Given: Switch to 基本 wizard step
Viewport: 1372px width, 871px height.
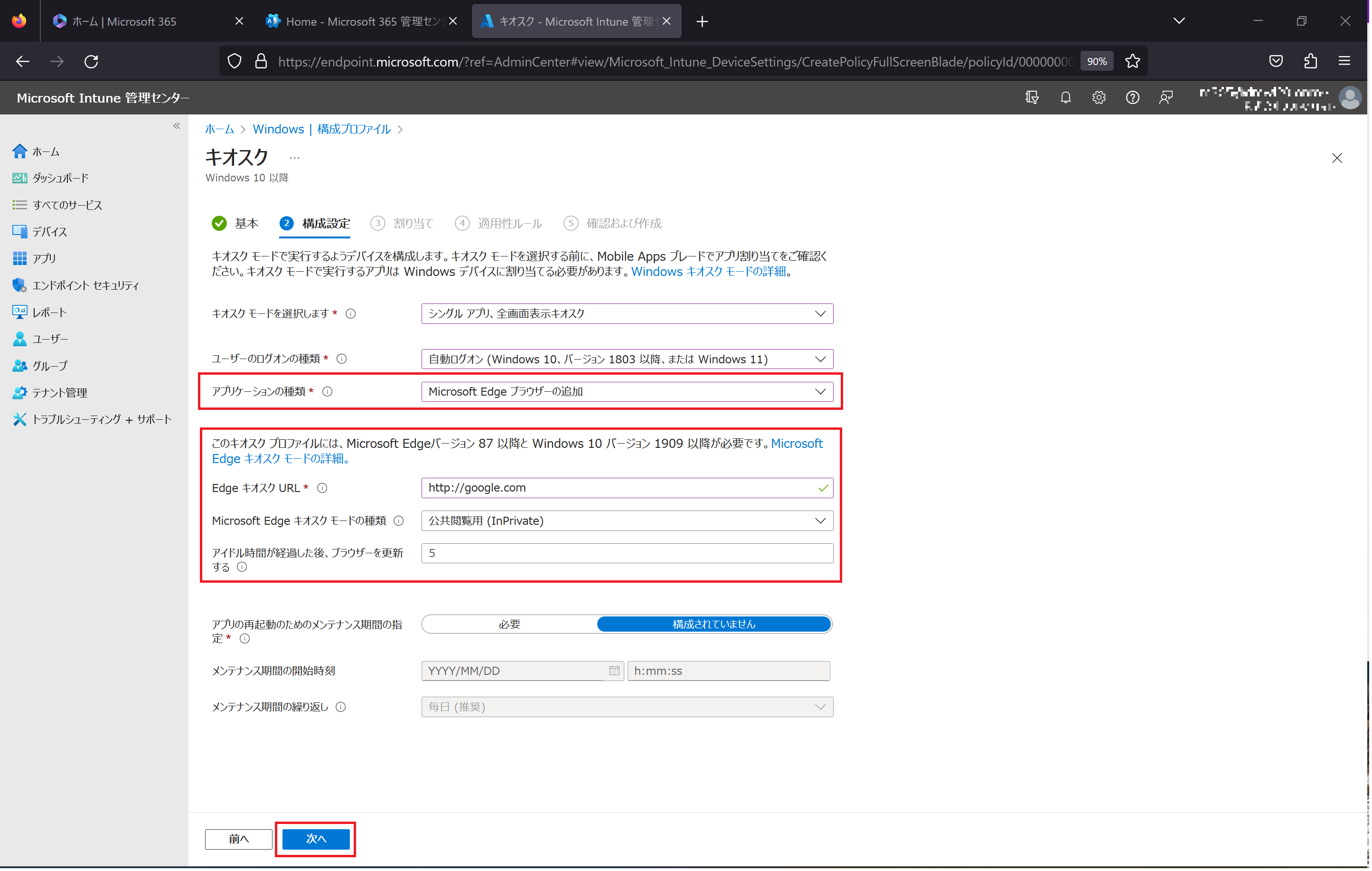Looking at the screenshot, I should tap(235, 224).
